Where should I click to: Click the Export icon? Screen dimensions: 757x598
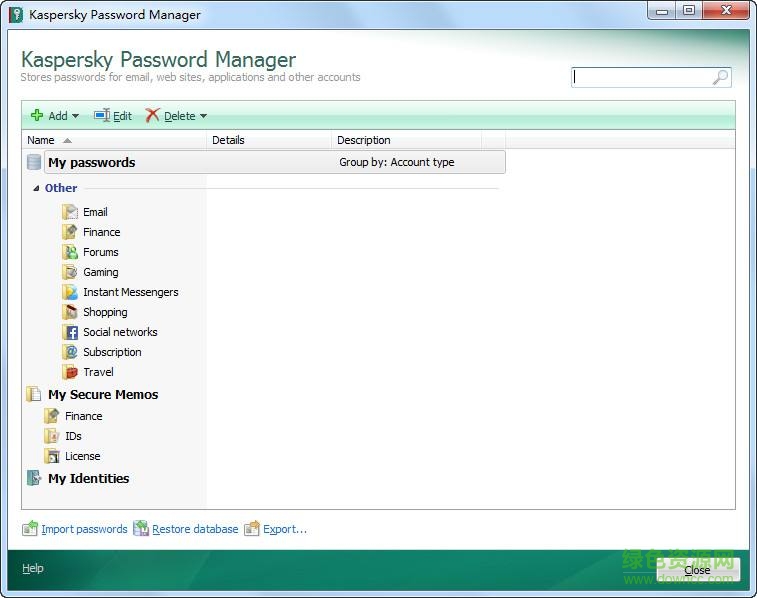252,528
